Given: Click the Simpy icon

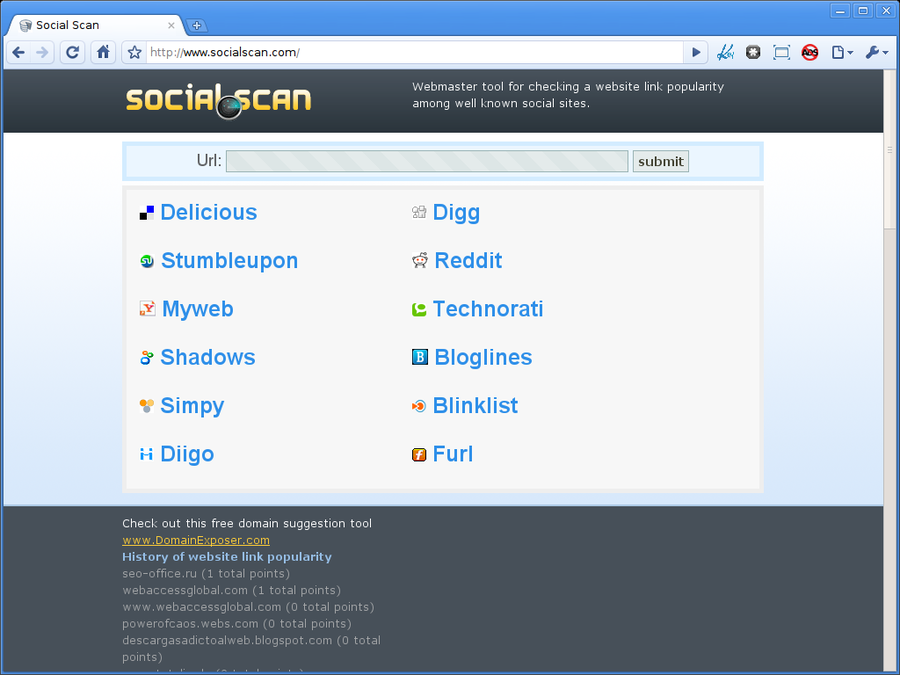Looking at the screenshot, I should 146,406.
